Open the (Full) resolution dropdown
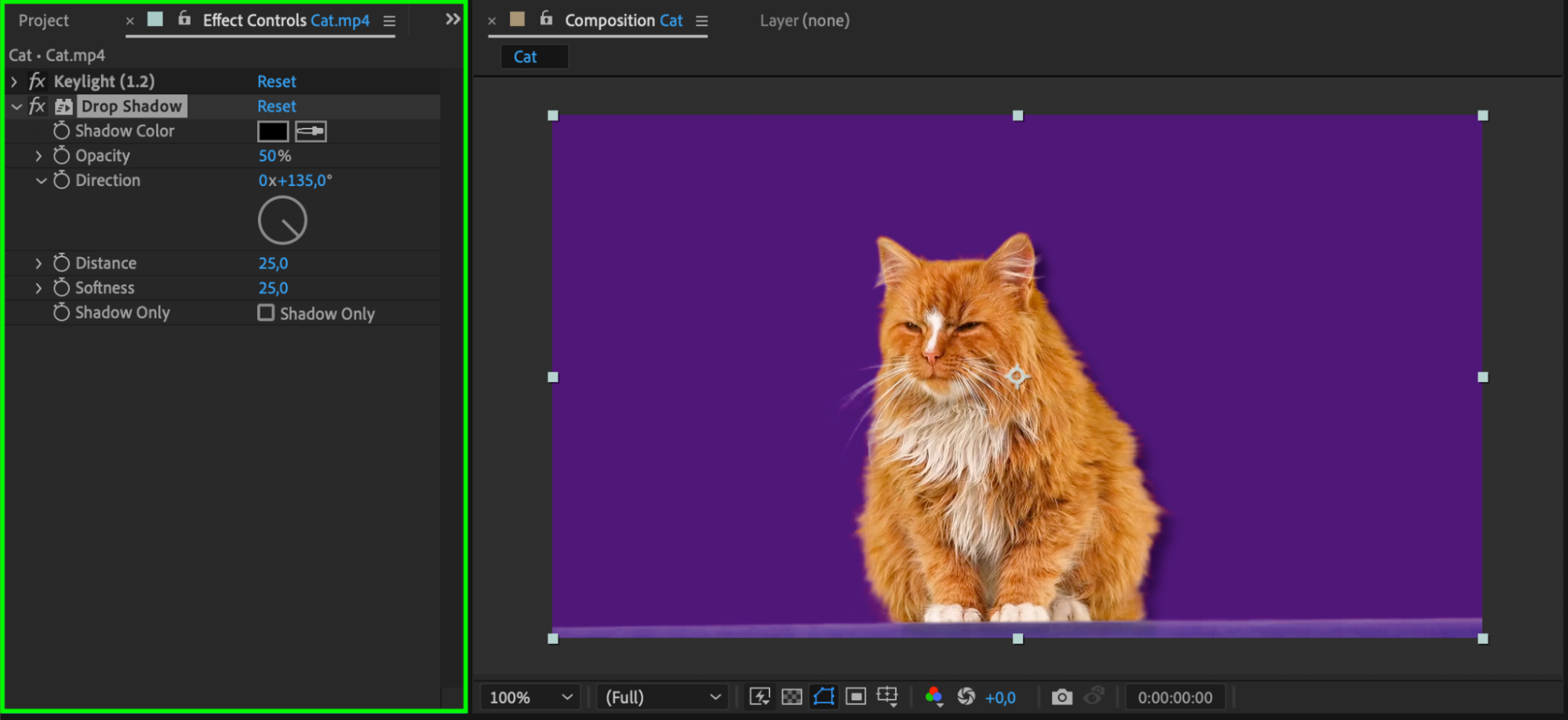Image resolution: width=1568 pixels, height=720 pixels. [x=662, y=697]
